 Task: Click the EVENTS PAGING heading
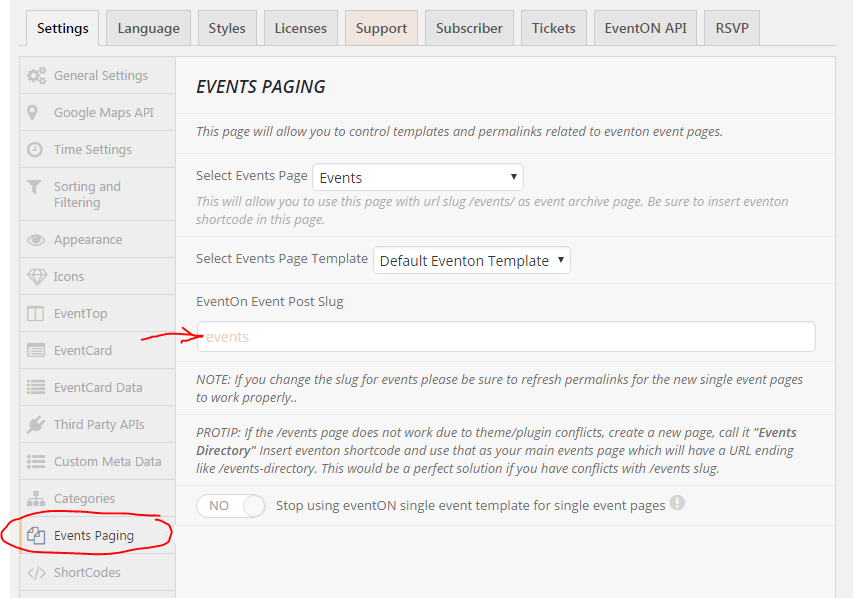[261, 87]
